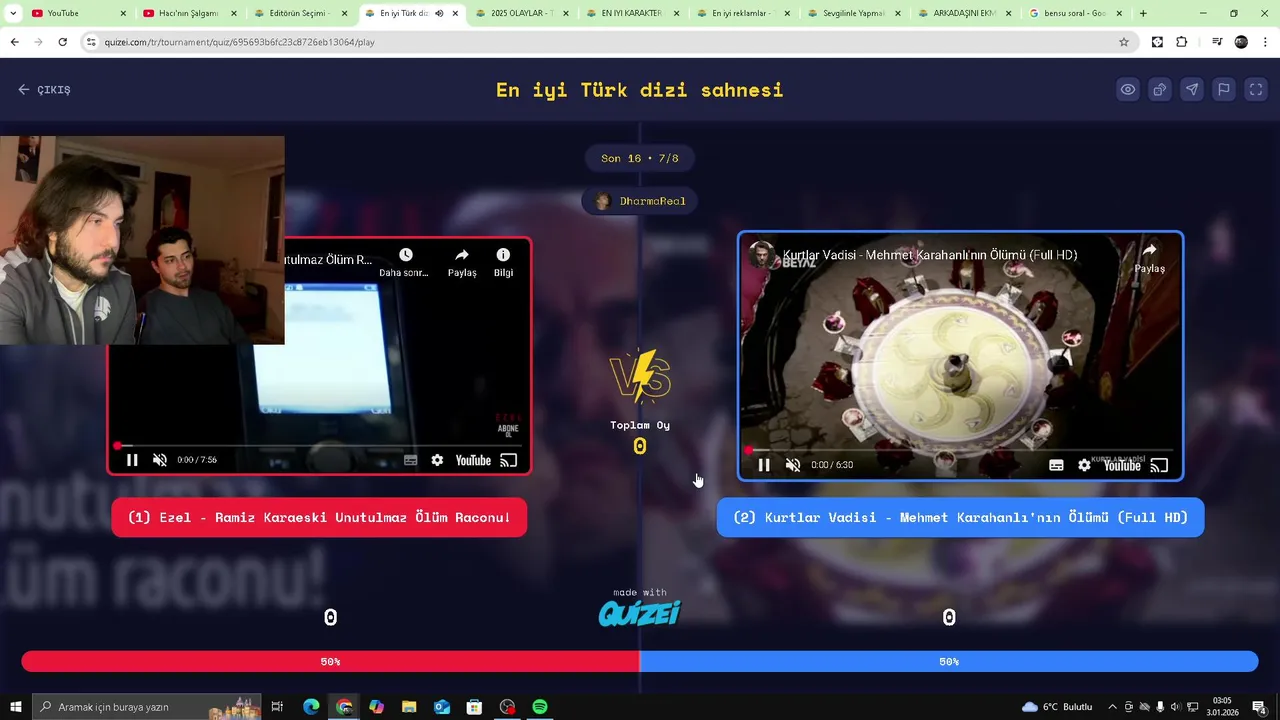Click the copy link icon in header

(x=1160, y=89)
